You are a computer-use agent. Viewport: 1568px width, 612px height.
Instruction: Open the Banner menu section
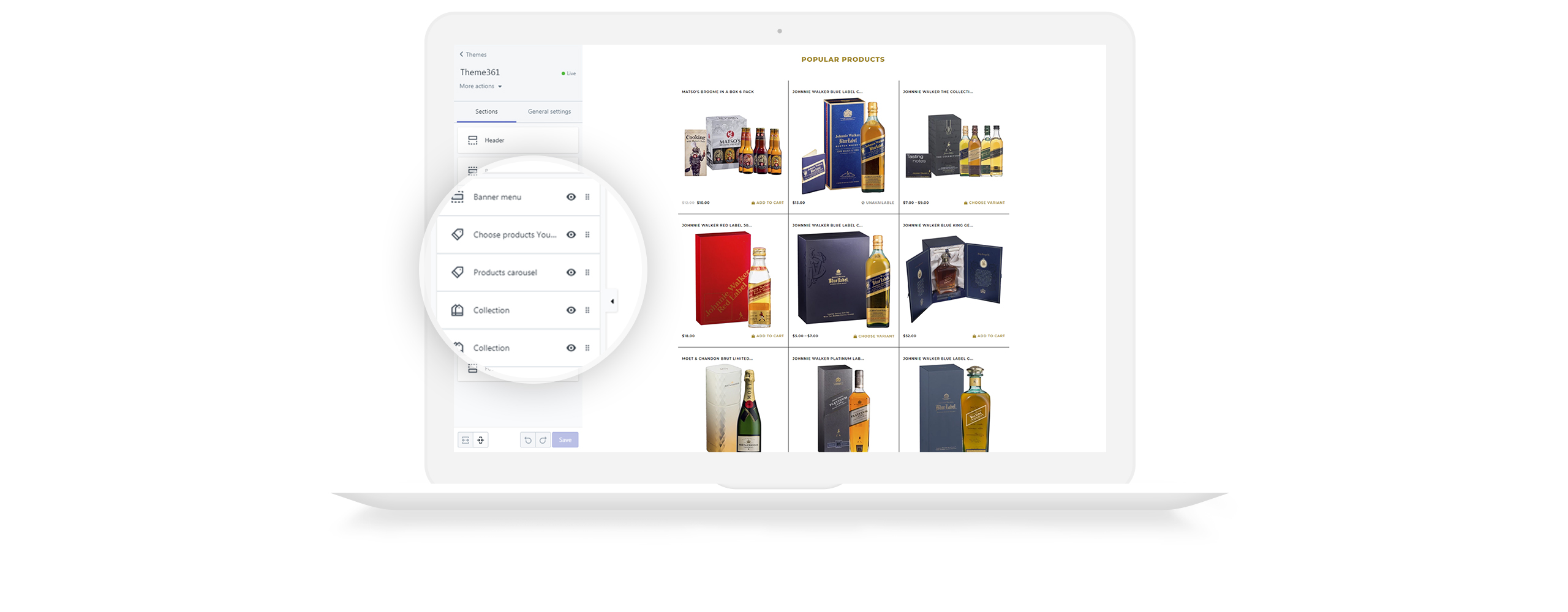pos(518,197)
